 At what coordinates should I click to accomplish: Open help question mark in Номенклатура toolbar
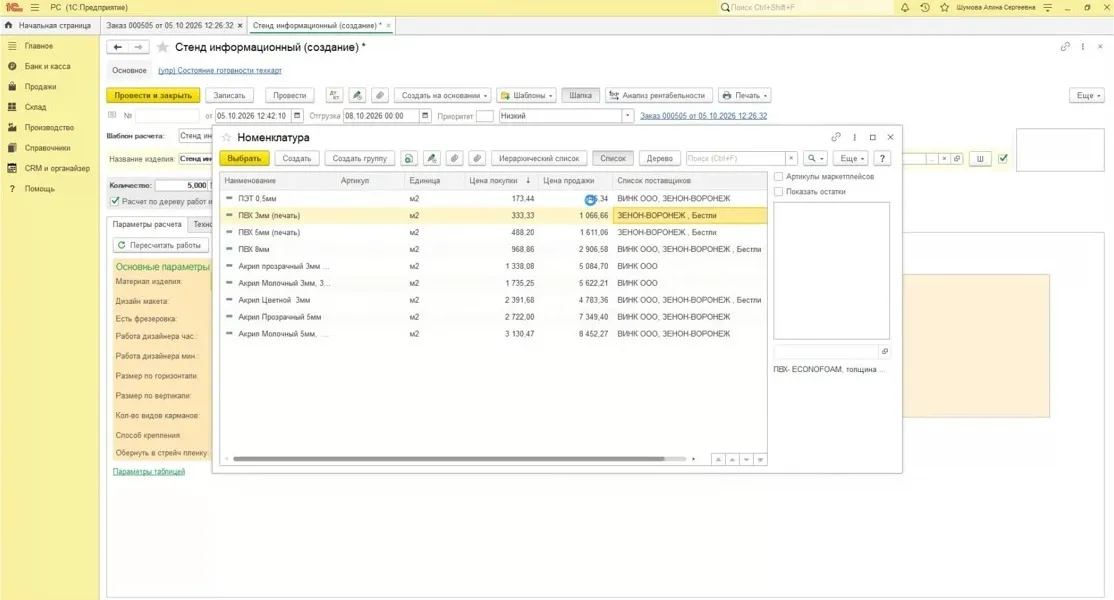pyautogui.click(x=882, y=158)
